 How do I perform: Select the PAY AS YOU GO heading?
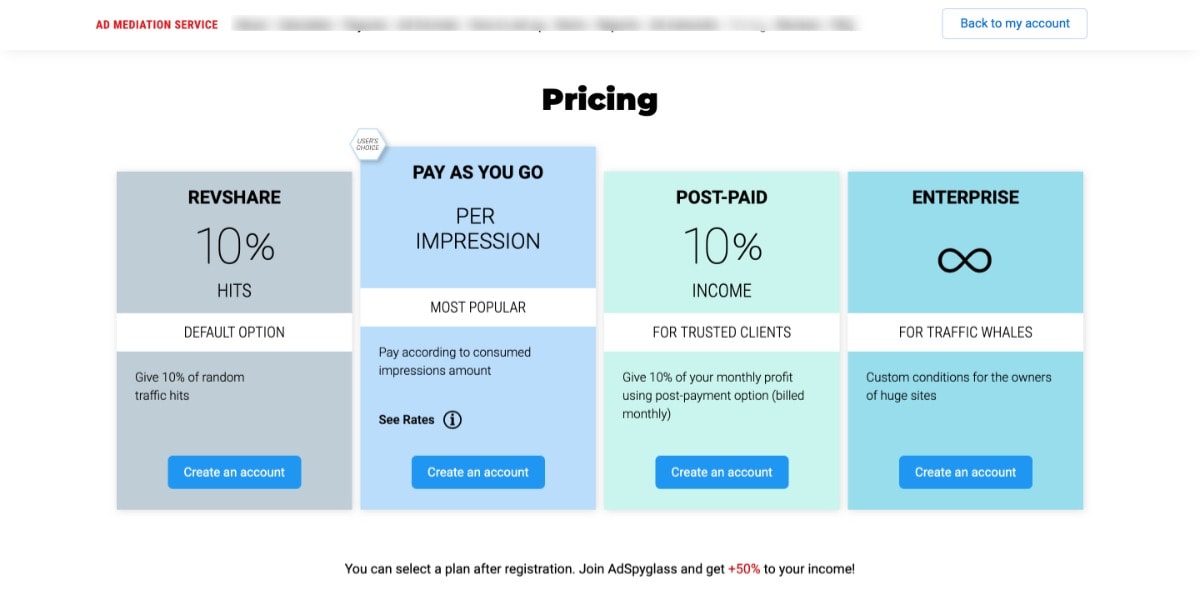tap(478, 173)
